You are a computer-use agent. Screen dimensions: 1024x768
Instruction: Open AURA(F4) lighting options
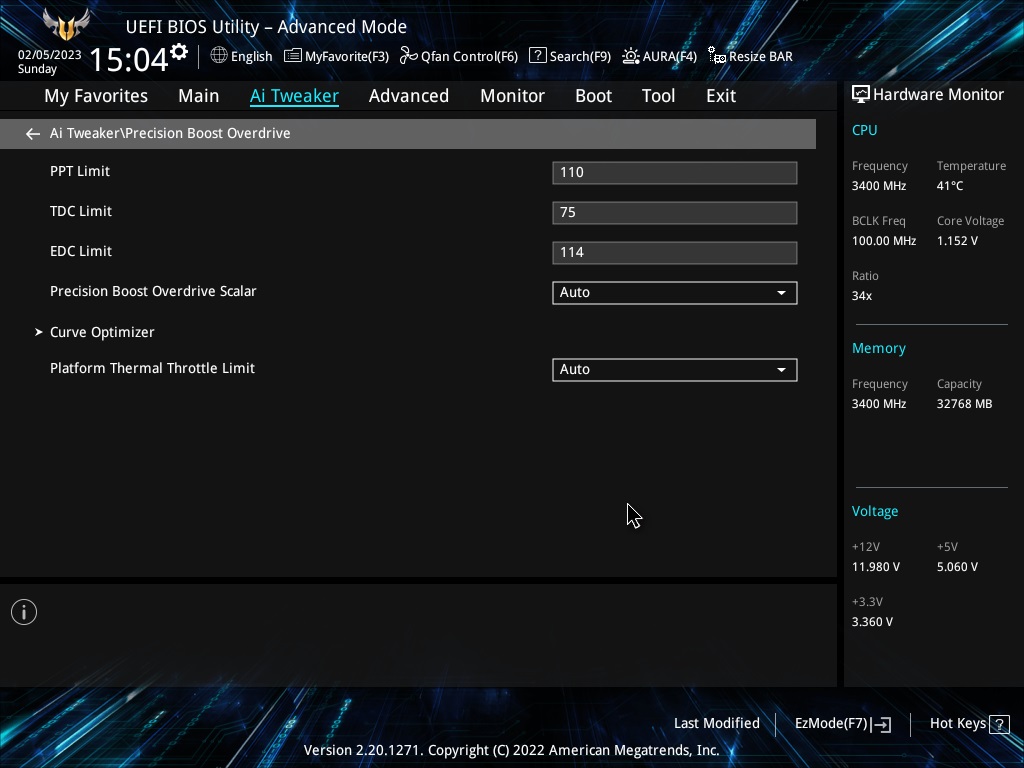pyautogui.click(x=659, y=56)
